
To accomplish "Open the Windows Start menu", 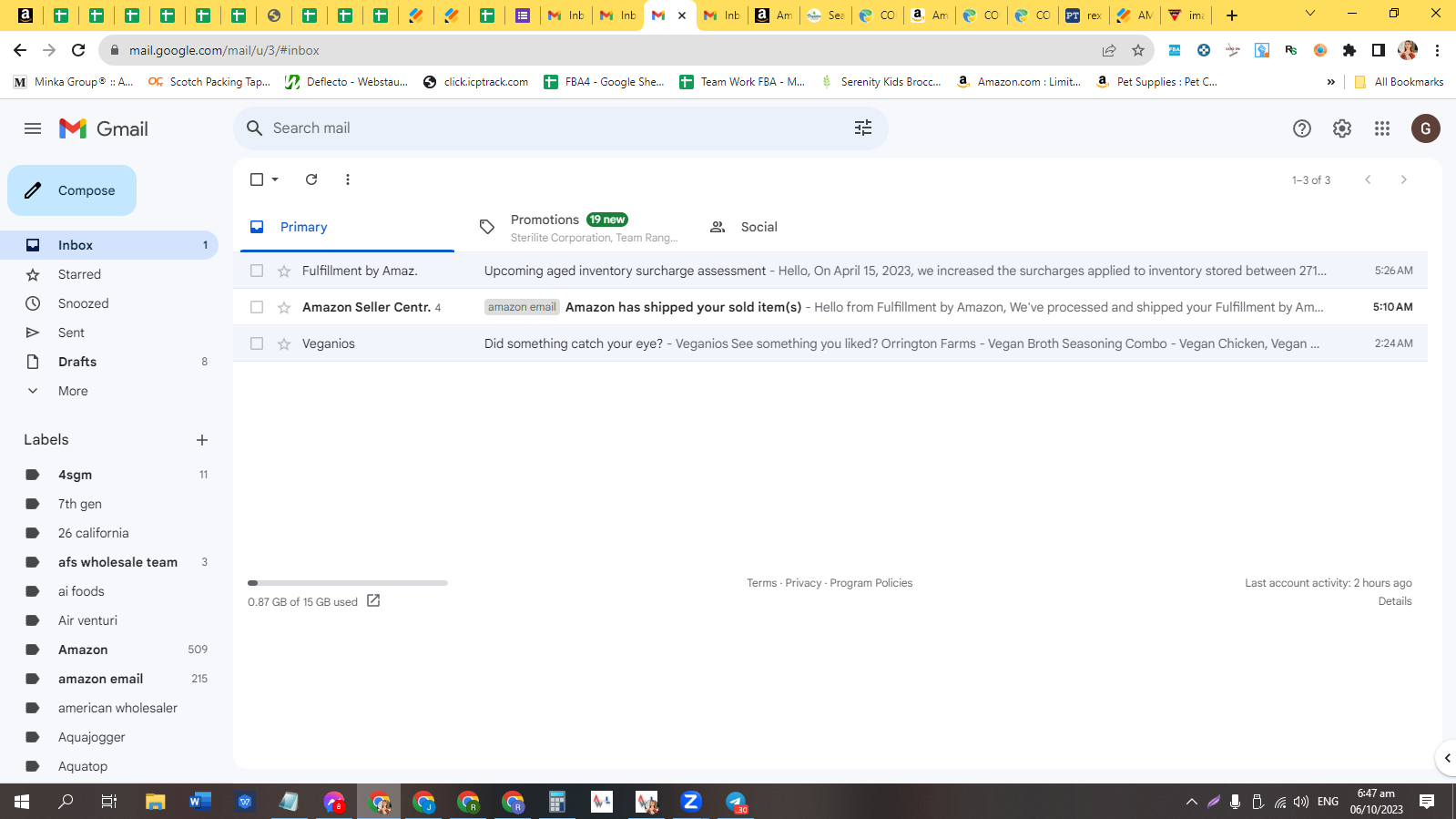I will coord(22,802).
